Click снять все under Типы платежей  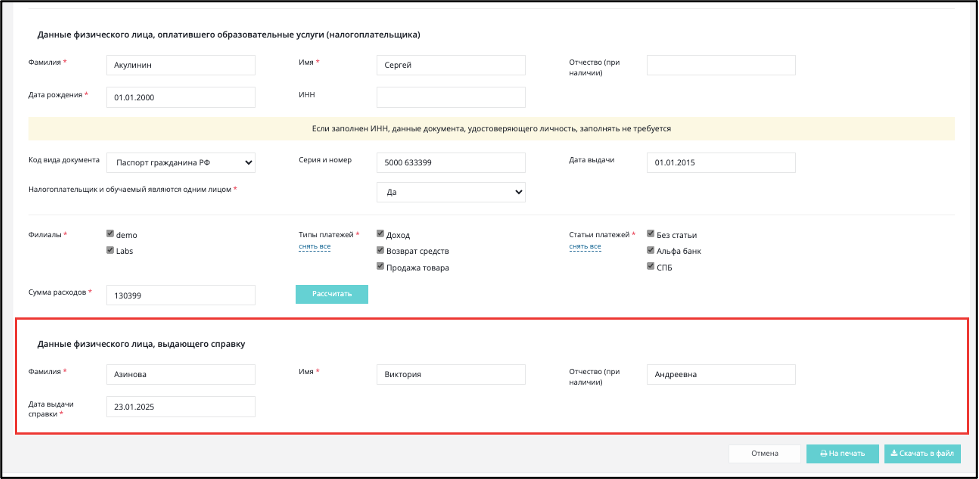pyautogui.click(x=315, y=247)
